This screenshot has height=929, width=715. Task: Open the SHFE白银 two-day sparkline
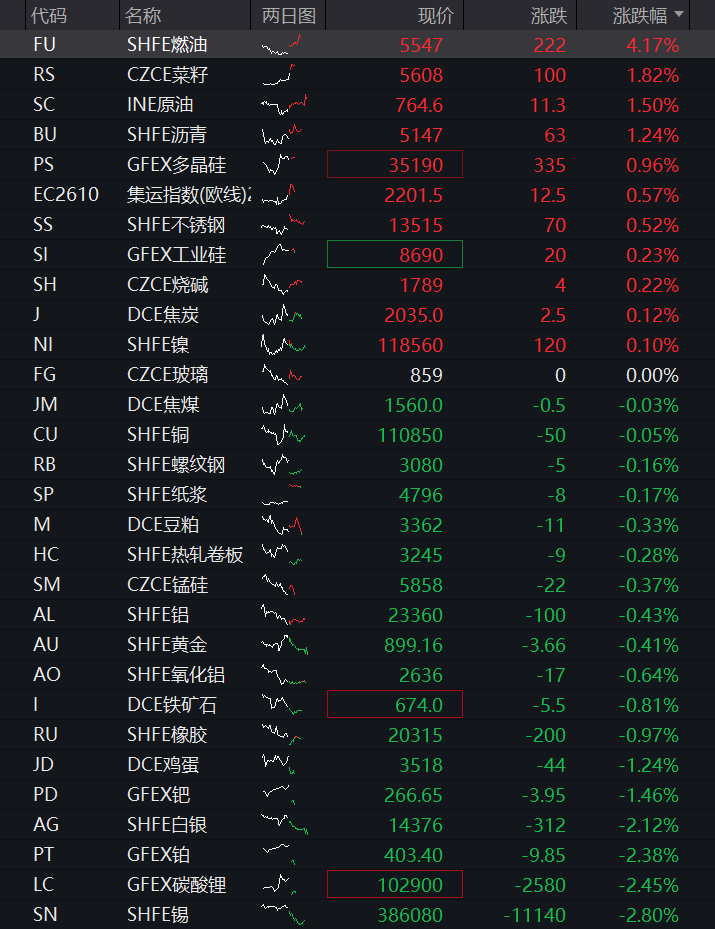pyautogui.click(x=284, y=825)
